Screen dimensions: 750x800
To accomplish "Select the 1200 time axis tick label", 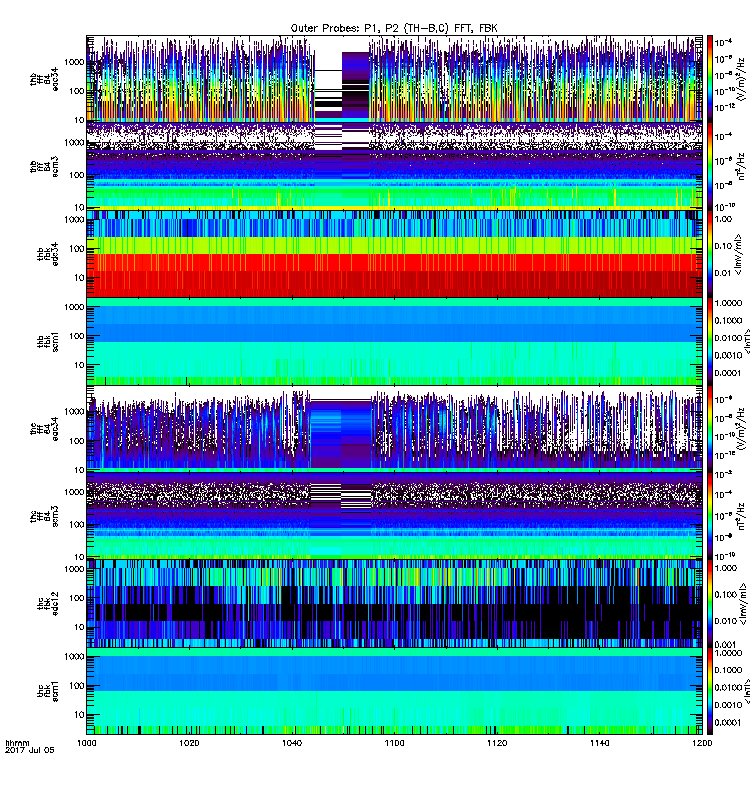I will point(702,743).
